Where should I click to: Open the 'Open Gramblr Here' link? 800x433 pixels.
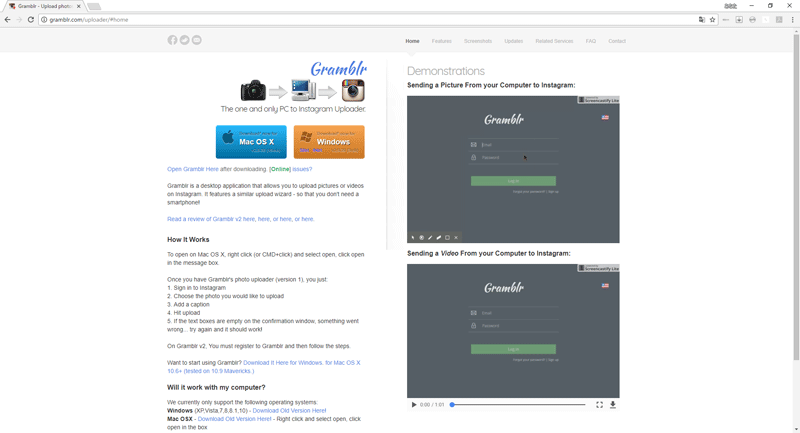[x=193, y=169]
